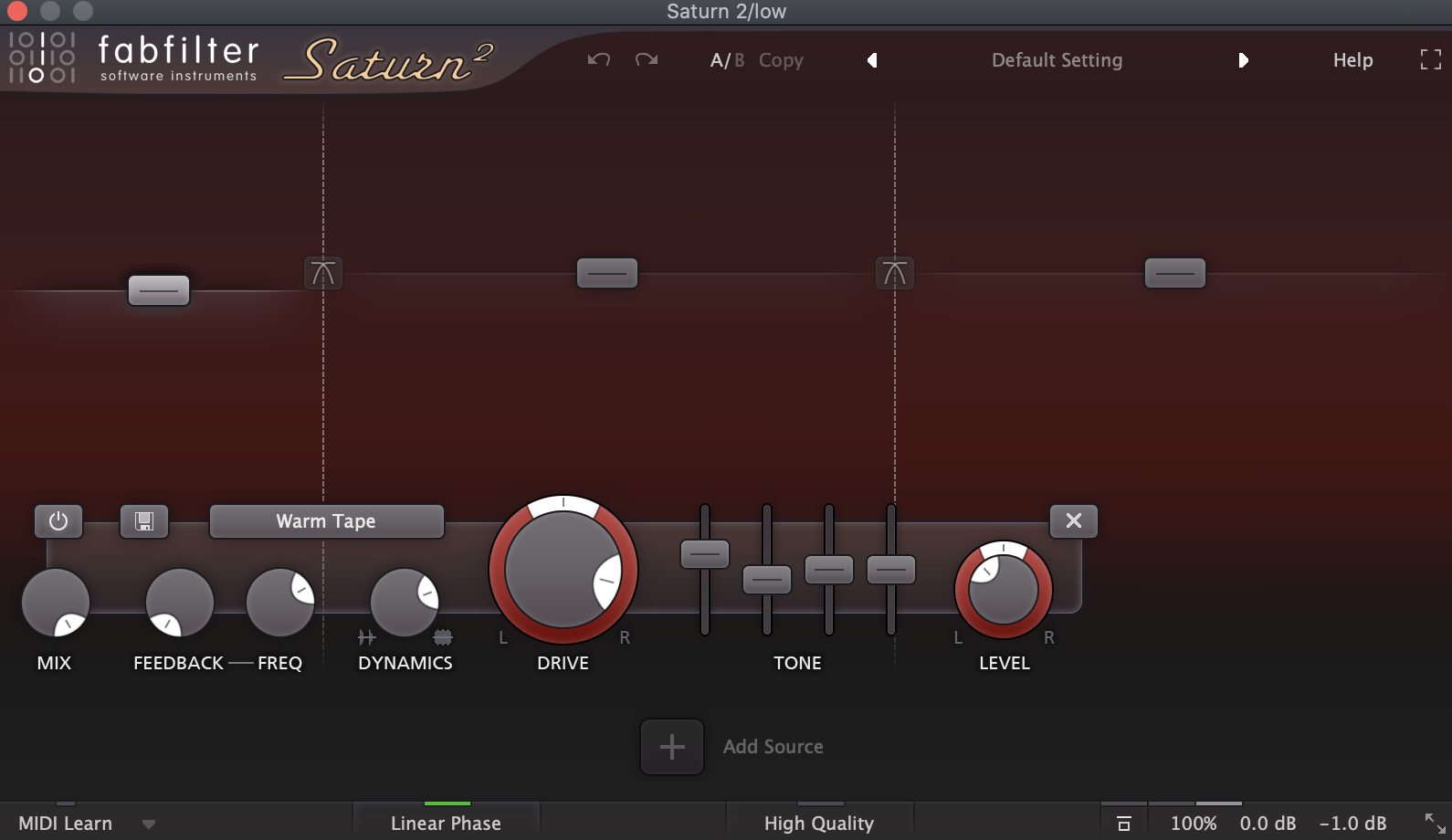Copy the A state to B
Image resolution: width=1452 pixels, height=840 pixels.
pyautogui.click(x=781, y=60)
